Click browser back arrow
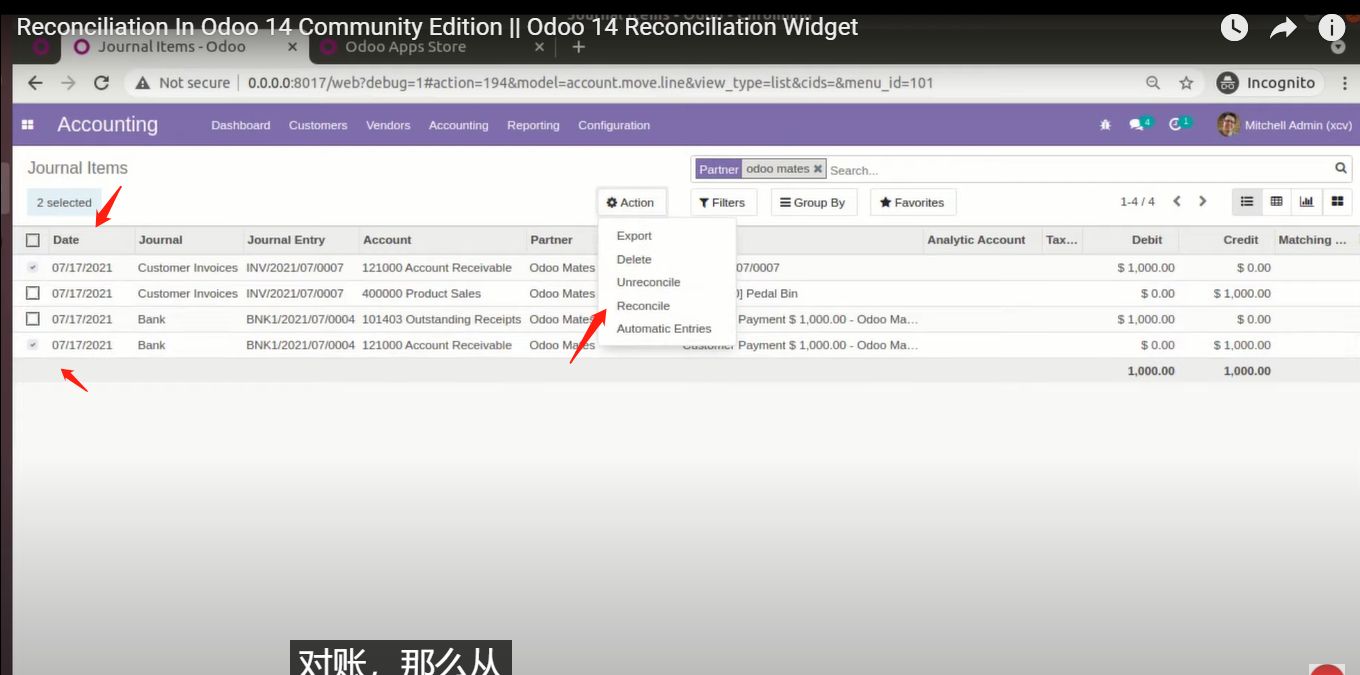The height and width of the screenshot is (675, 1360). tap(35, 83)
